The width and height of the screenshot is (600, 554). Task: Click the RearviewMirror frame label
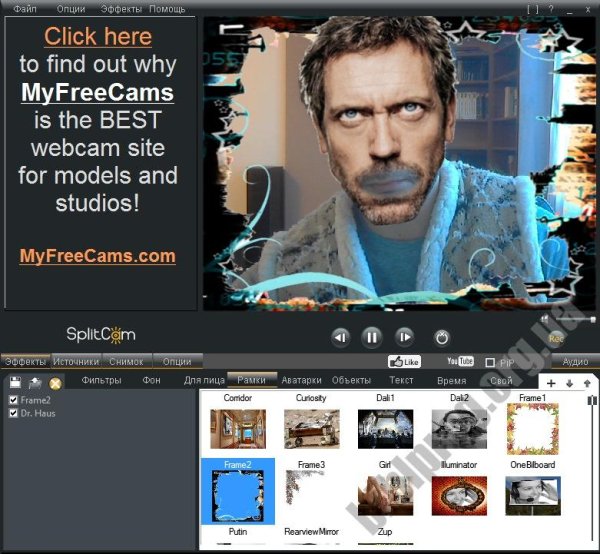click(x=311, y=532)
